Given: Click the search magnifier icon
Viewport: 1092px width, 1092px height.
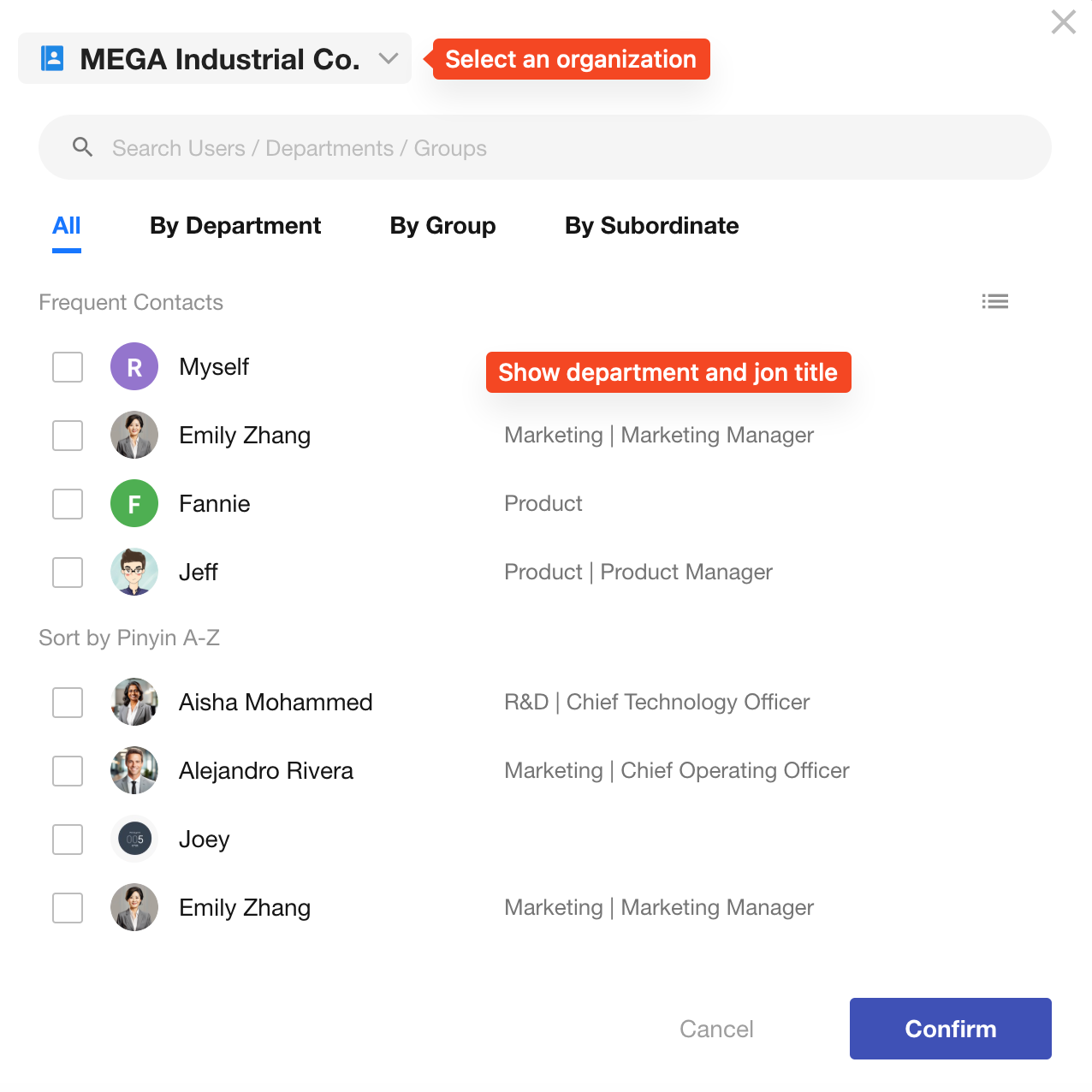Looking at the screenshot, I should pyautogui.click(x=82, y=147).
